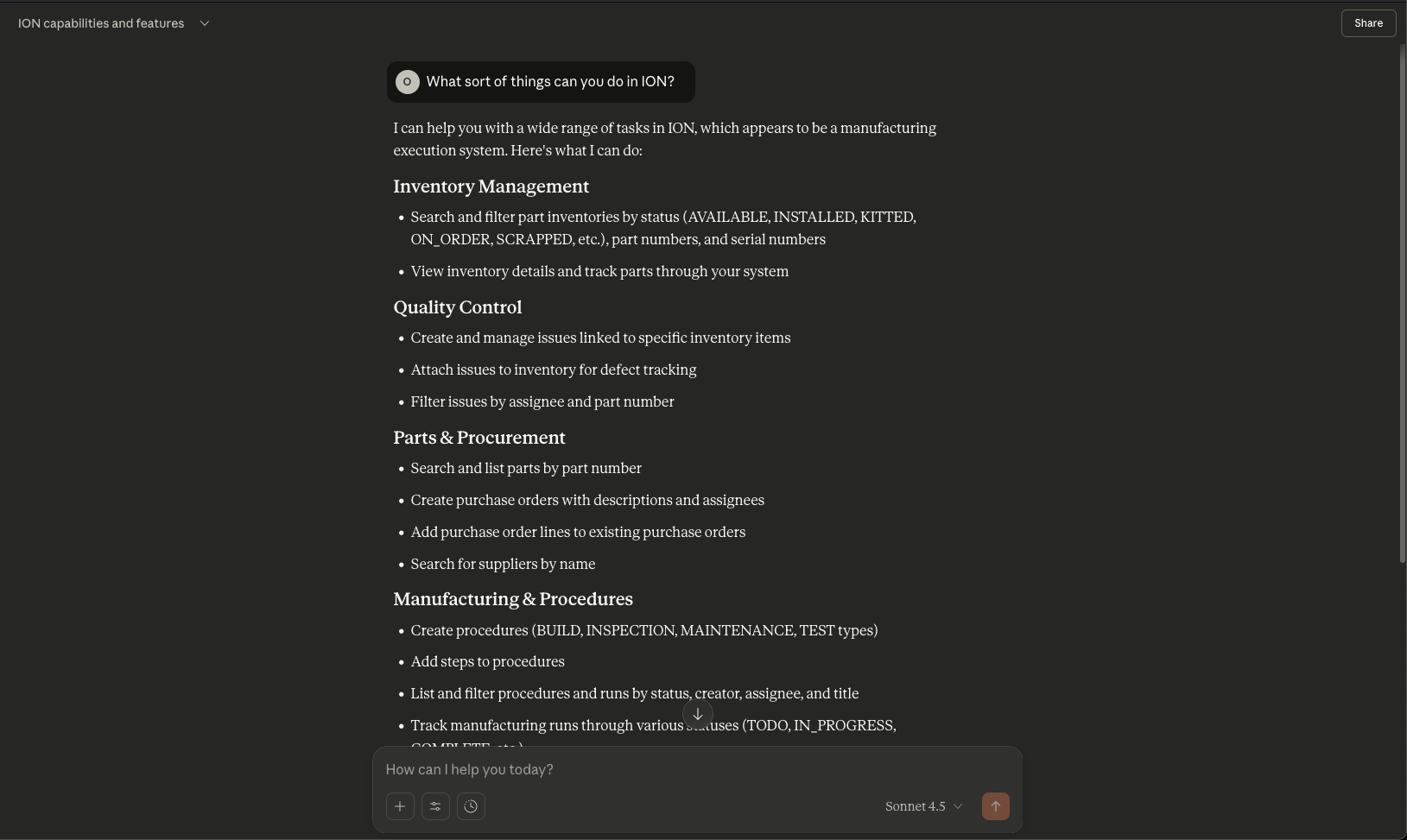Click the Quality Control heading
The width and height of the screenshot is (1407, 840).
pyautogui.click(x=458, y=307)
